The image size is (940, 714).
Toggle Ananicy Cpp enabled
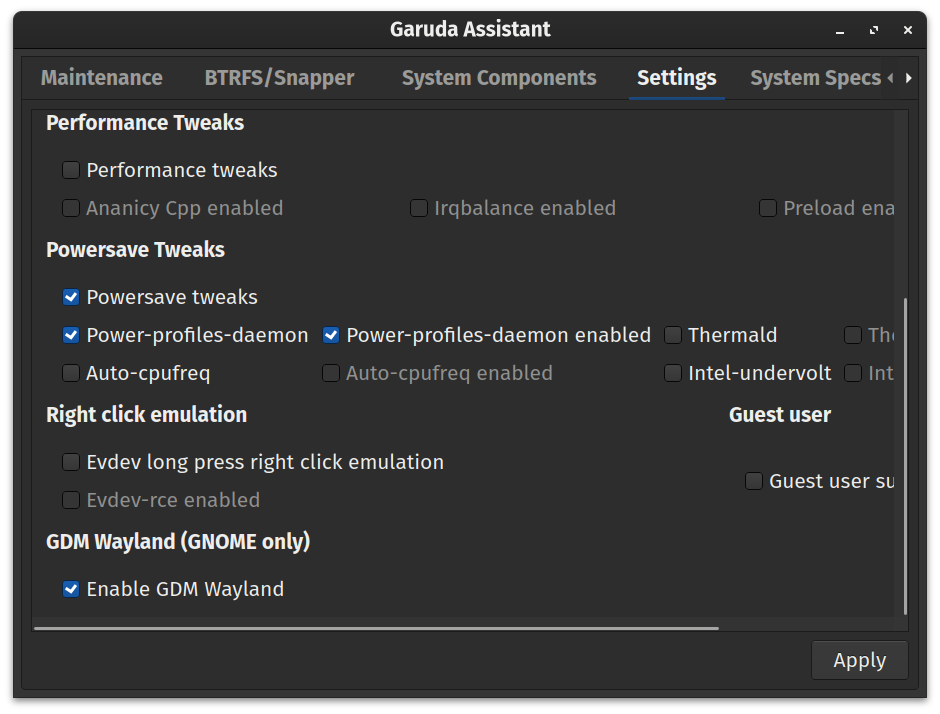pos(71,208)
